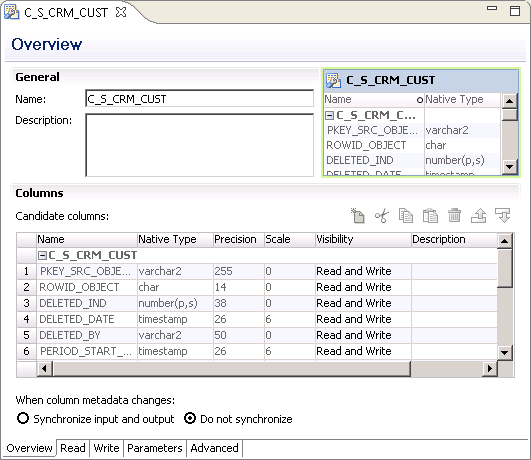Click the Move Down arrow icon
Screen dimensions: 531x460
503,216
